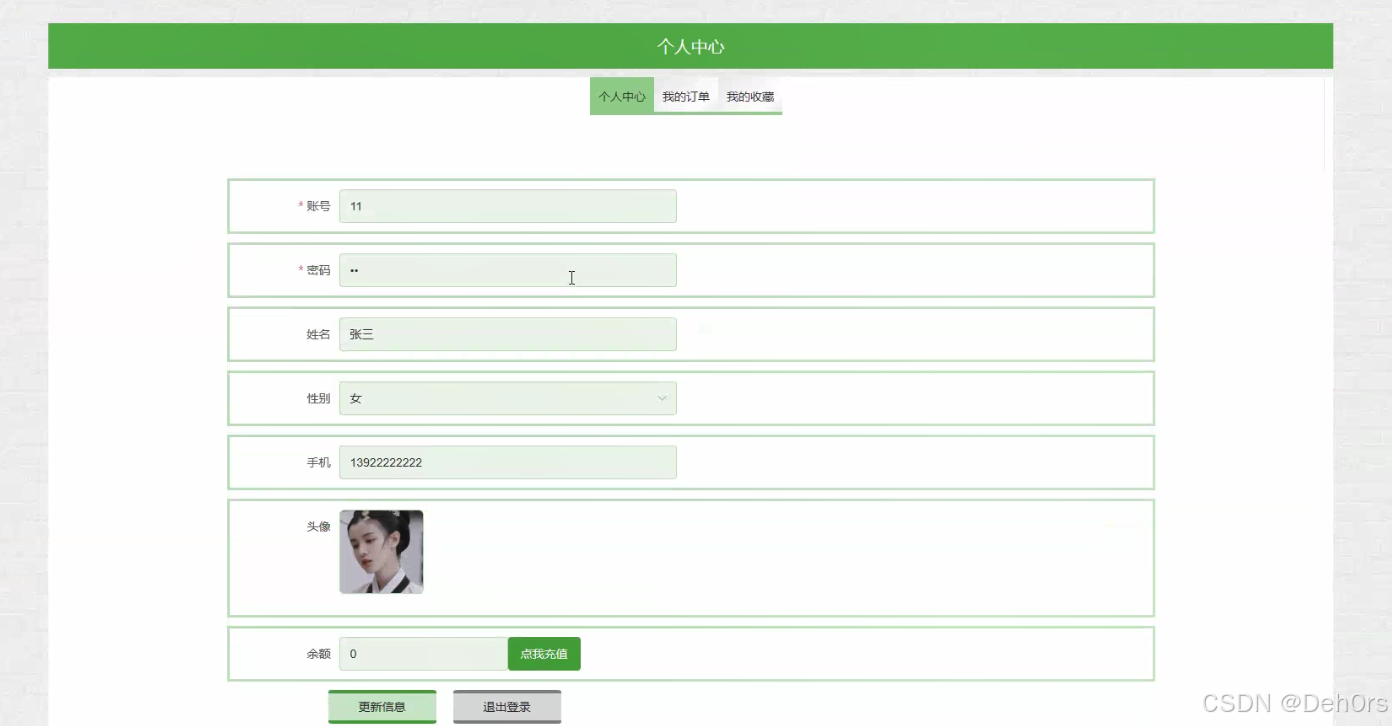Image resolution: width=1392 pixels, height=726 pixels.
Task: Click the 个人中心 page header title
Action: pyautogui.click(x=690, y=46)
